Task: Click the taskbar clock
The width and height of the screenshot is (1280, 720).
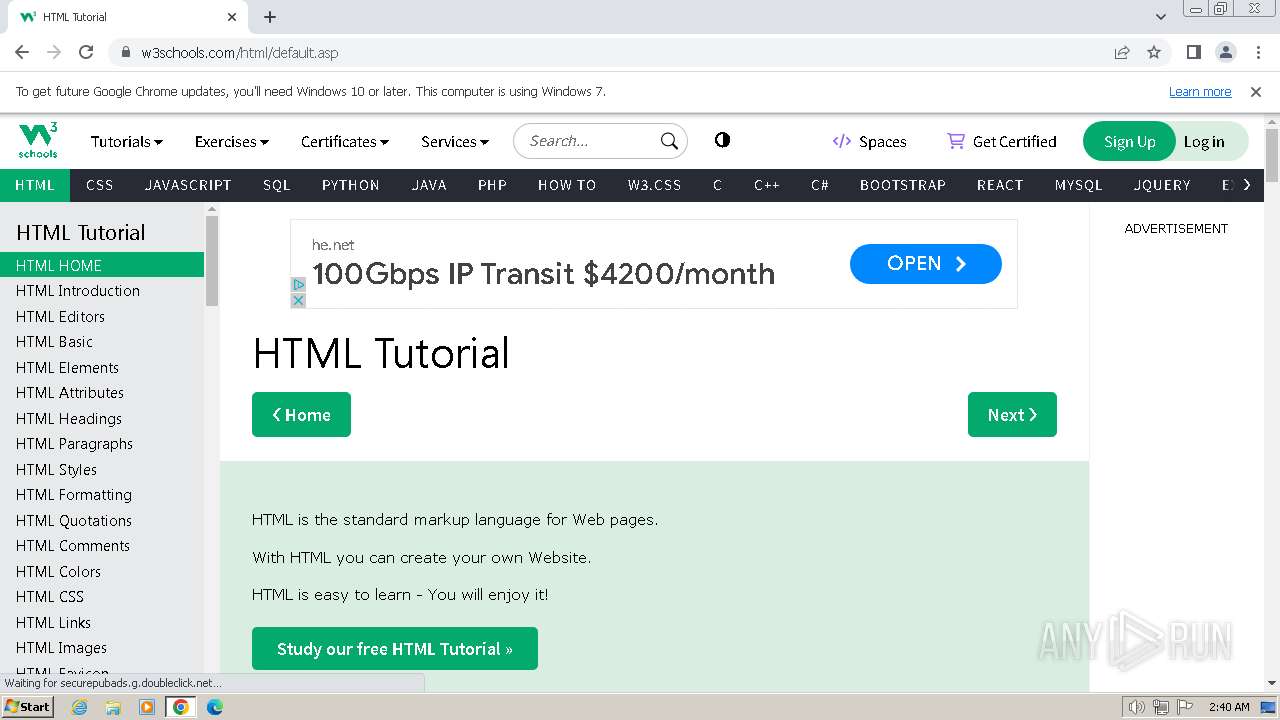Action: pyautogui.click(x=1228, y=707)
